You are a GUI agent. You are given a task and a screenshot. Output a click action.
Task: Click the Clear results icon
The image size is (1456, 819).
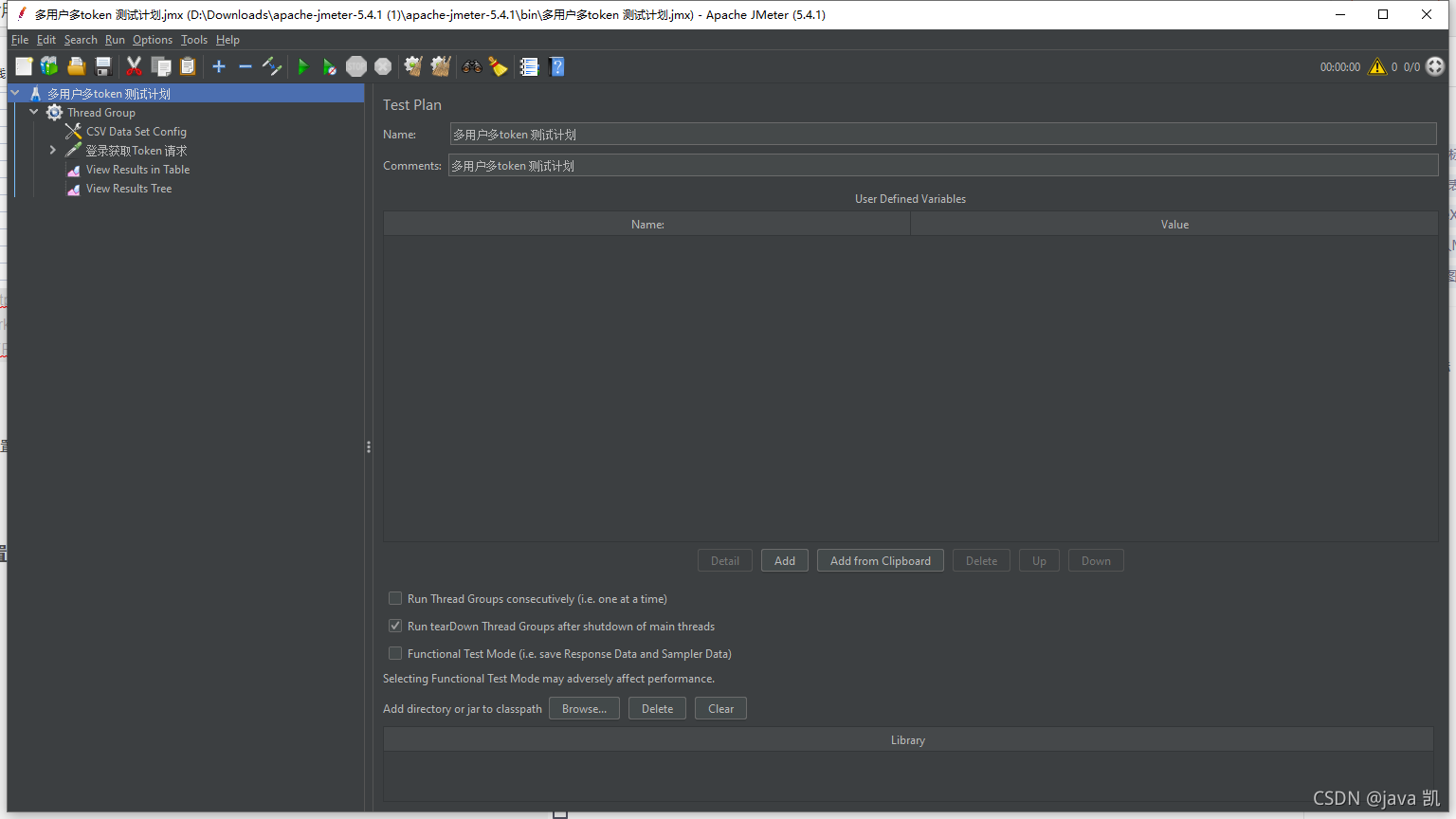pyautogui.click(x=413, y=66)
